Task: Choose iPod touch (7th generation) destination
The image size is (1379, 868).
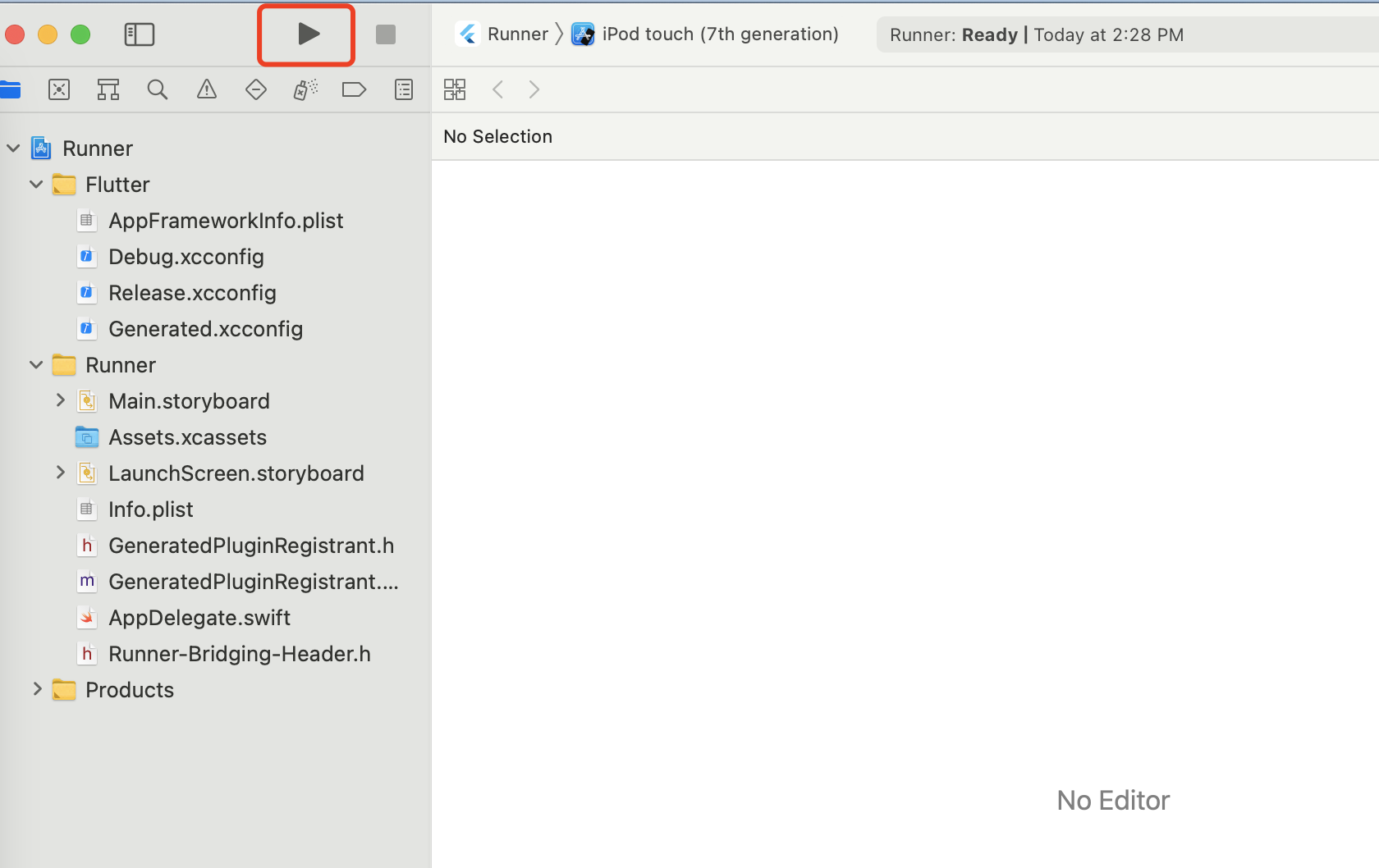Action: [x=705, y=34]
